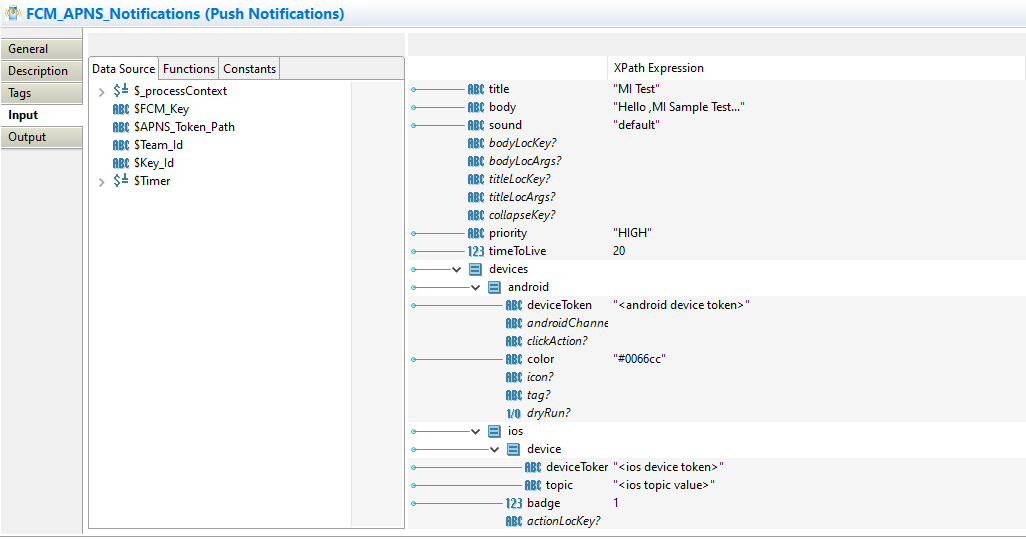Select the icon? element row

pos(540,377)
